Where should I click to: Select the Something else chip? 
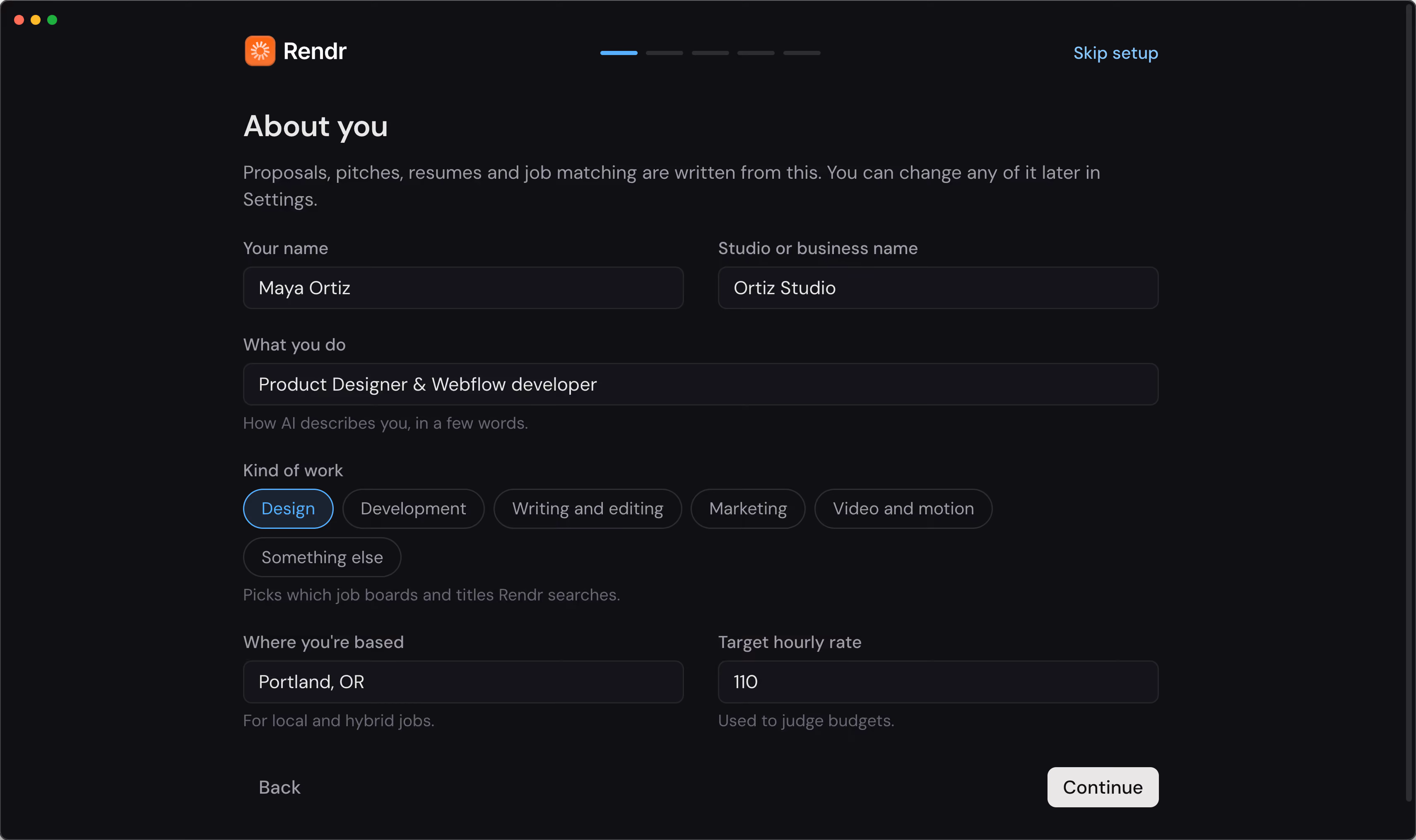[322, 557]
